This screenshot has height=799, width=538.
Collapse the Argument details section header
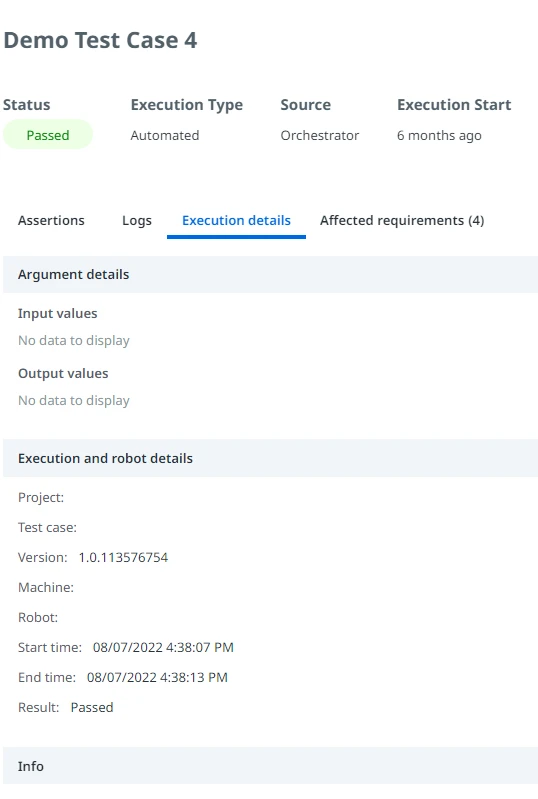(x=271, y=275)
